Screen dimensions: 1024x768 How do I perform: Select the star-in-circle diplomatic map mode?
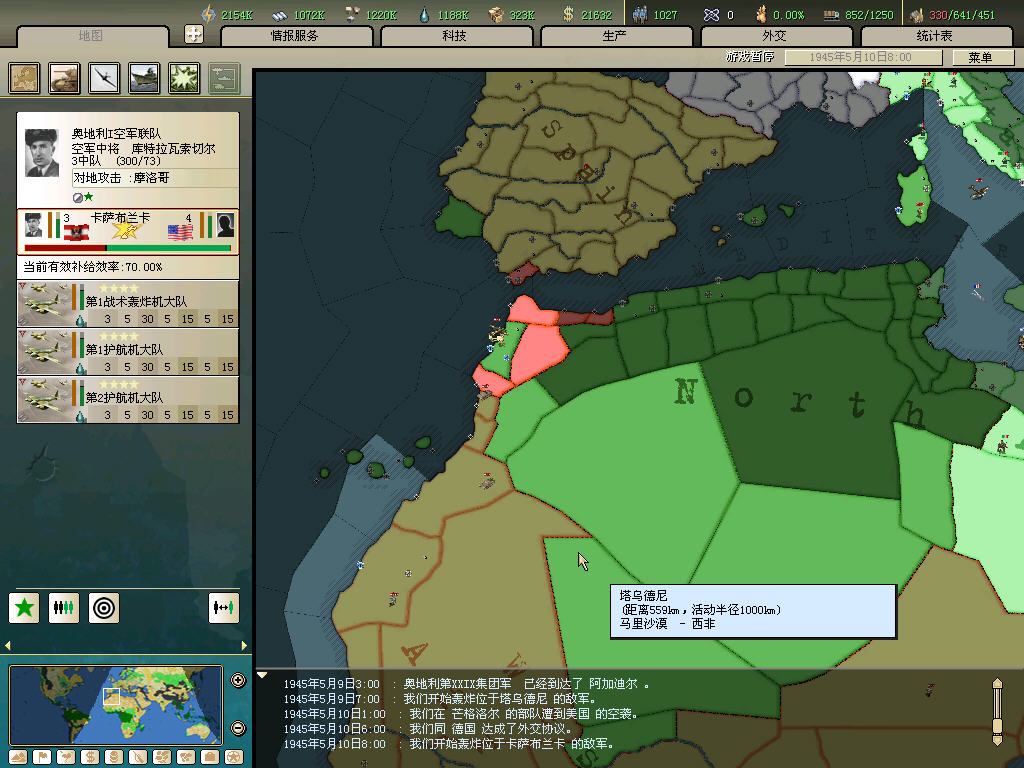pyautogui.click(x=234, y=757)
